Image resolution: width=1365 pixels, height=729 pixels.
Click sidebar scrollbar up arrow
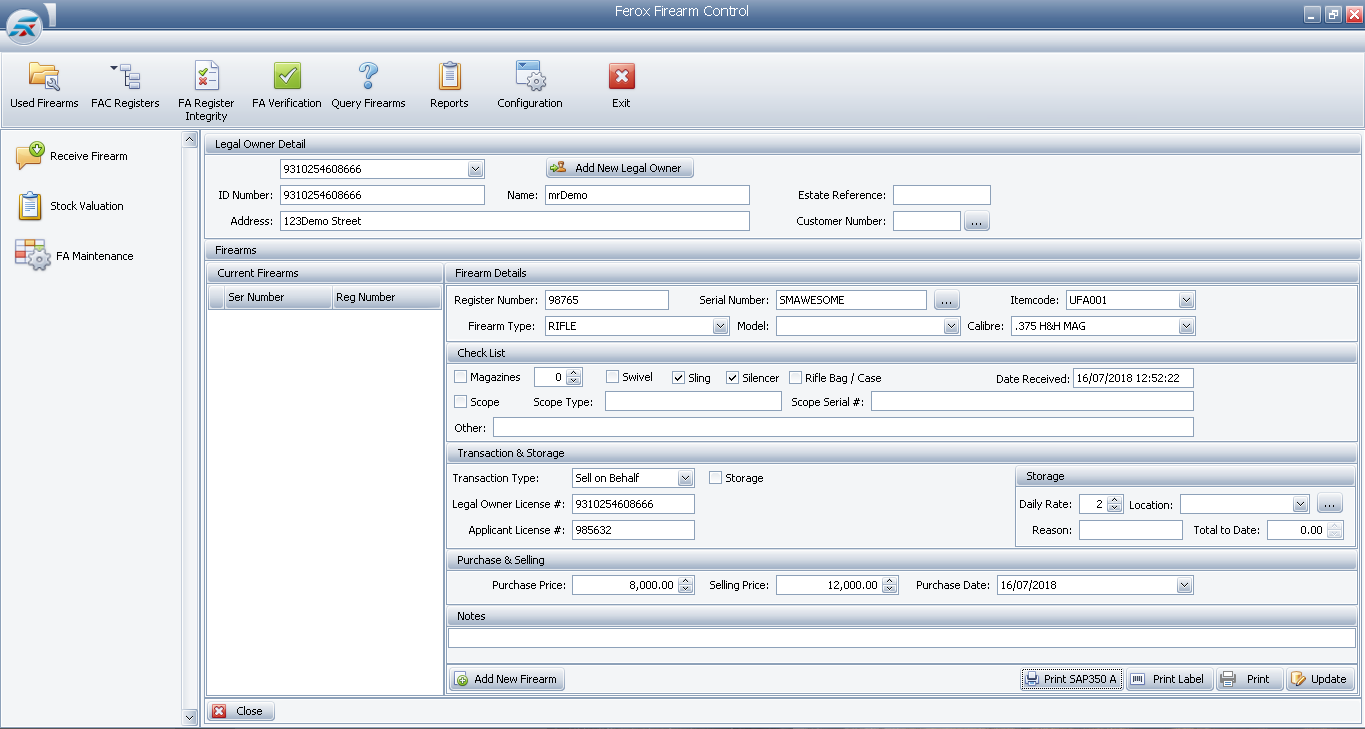[x=190, y=140]
